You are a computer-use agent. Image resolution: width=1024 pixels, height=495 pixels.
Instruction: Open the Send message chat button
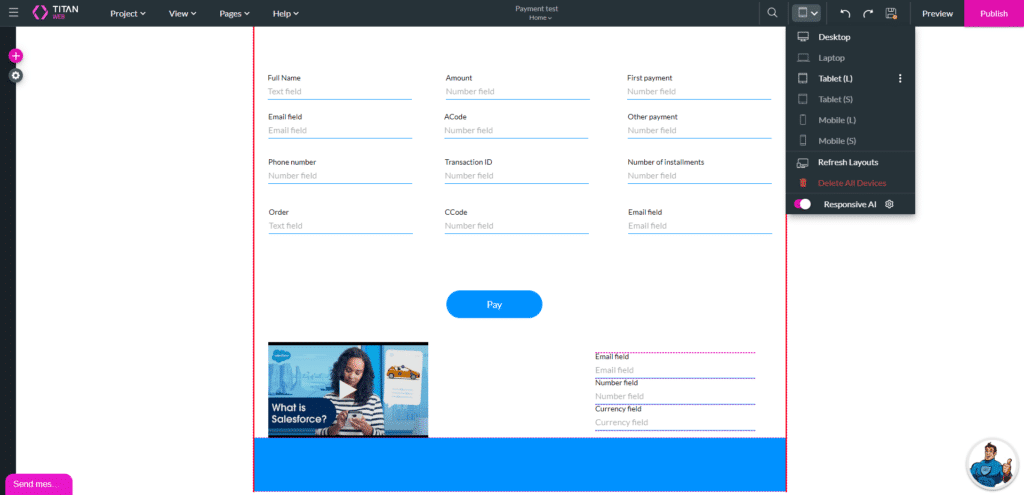(x=38, y=485)
